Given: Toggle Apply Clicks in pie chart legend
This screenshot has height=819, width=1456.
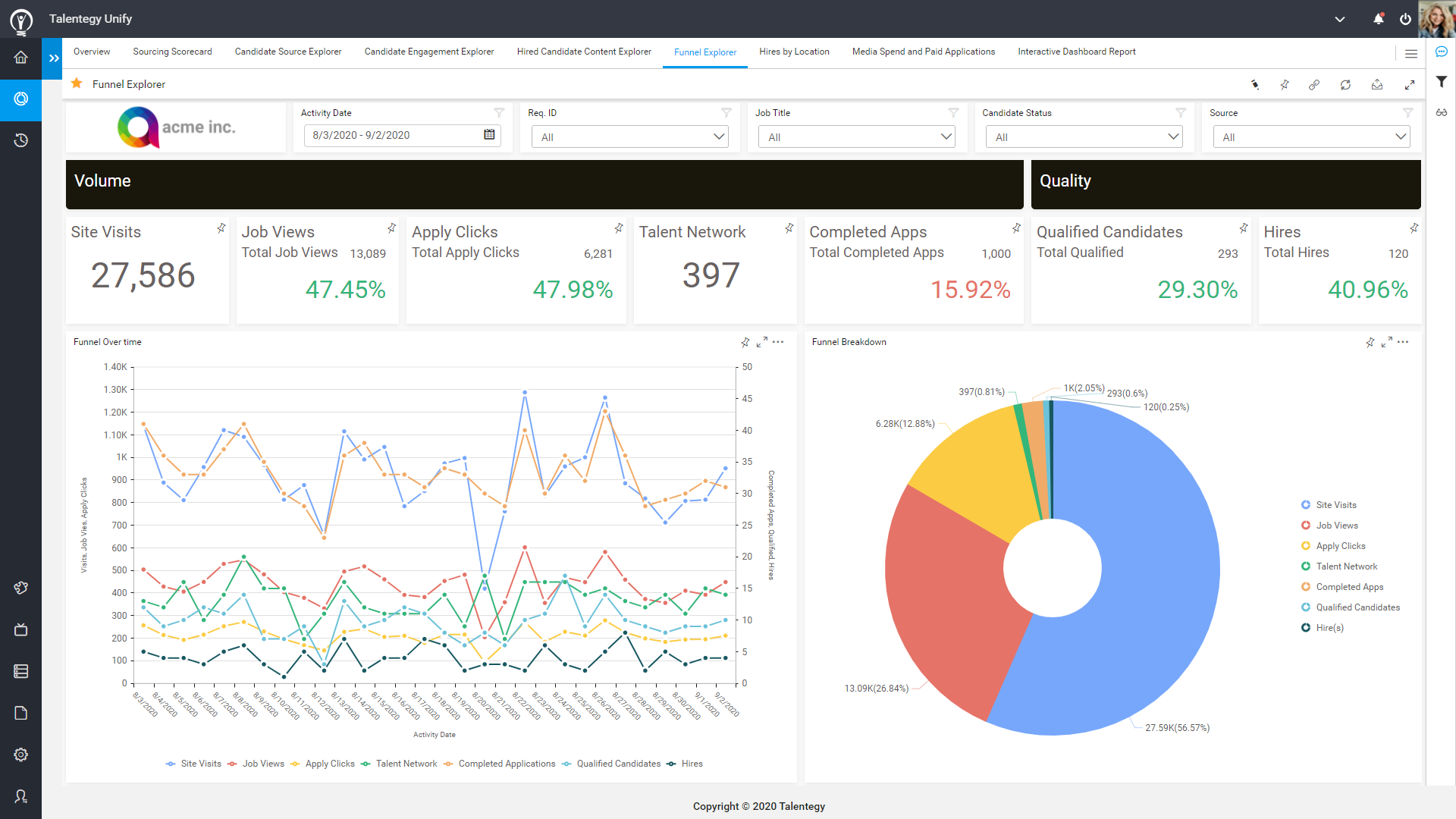Looking at the screenshot, I should pyautogui.click(x=1340, y=546).
